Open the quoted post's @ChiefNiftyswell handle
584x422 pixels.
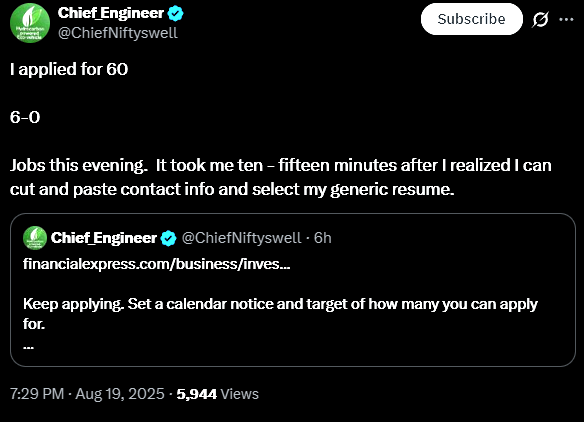[x=241, y=238]
